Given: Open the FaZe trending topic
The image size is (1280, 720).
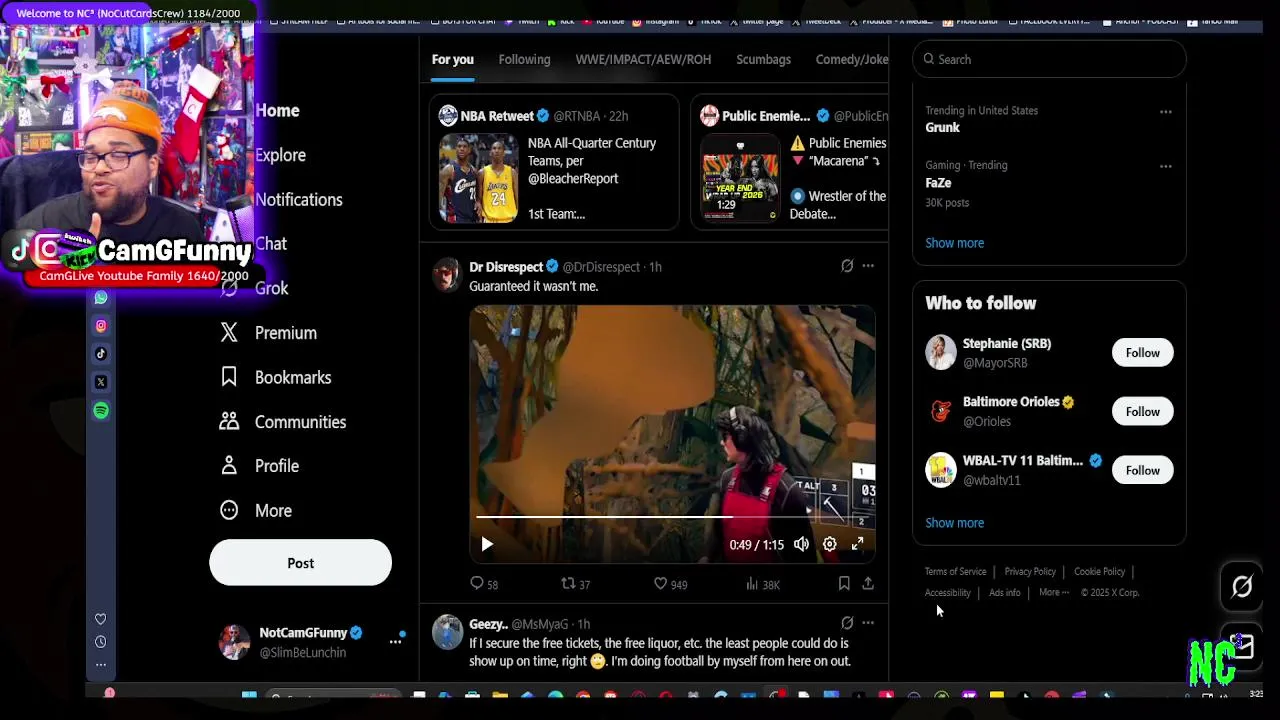Looking at the screenshot, I should (938, 183).
